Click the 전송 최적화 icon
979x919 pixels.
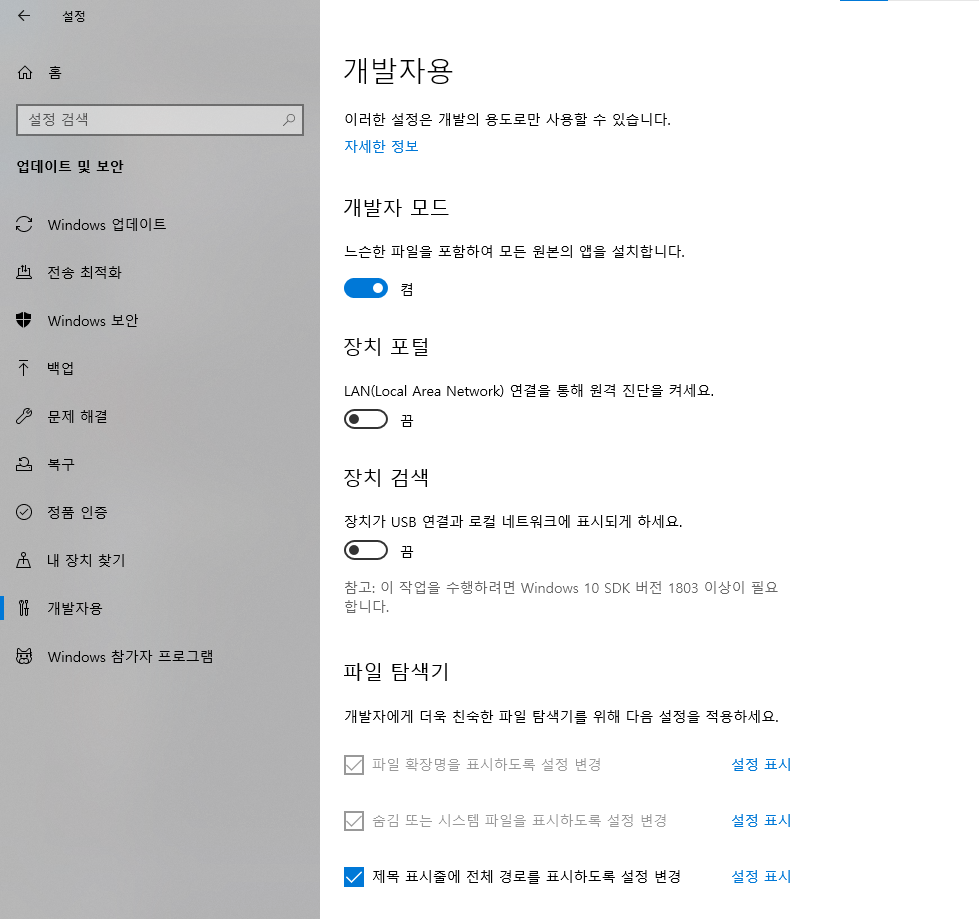(24, 272)
